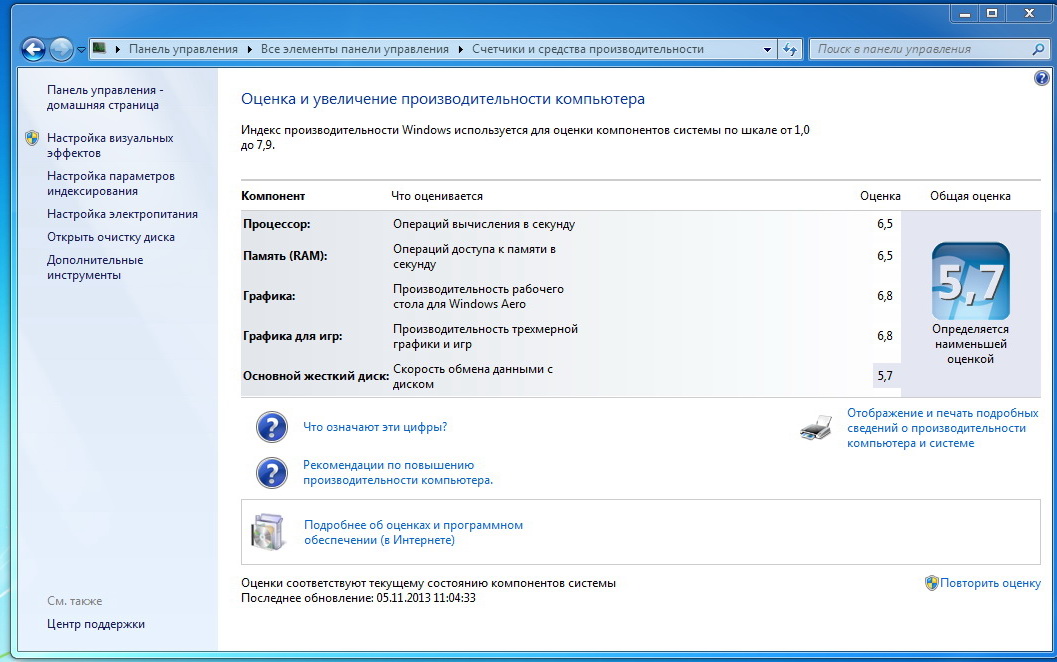The image size is (1057, 662).
Task: Open Центр поддержки link
Action: [96, 624]
